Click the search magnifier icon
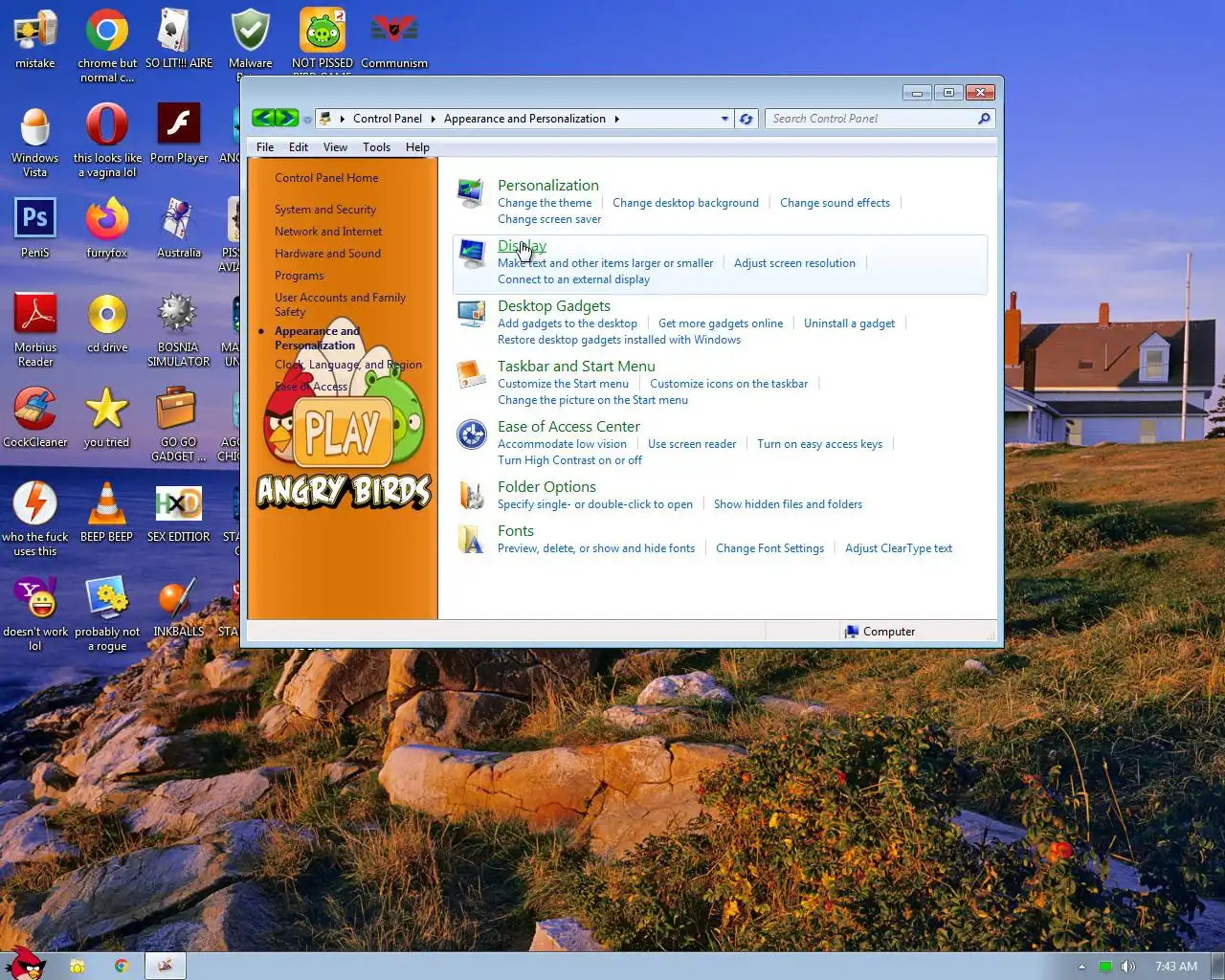 [x=984, y=119]
